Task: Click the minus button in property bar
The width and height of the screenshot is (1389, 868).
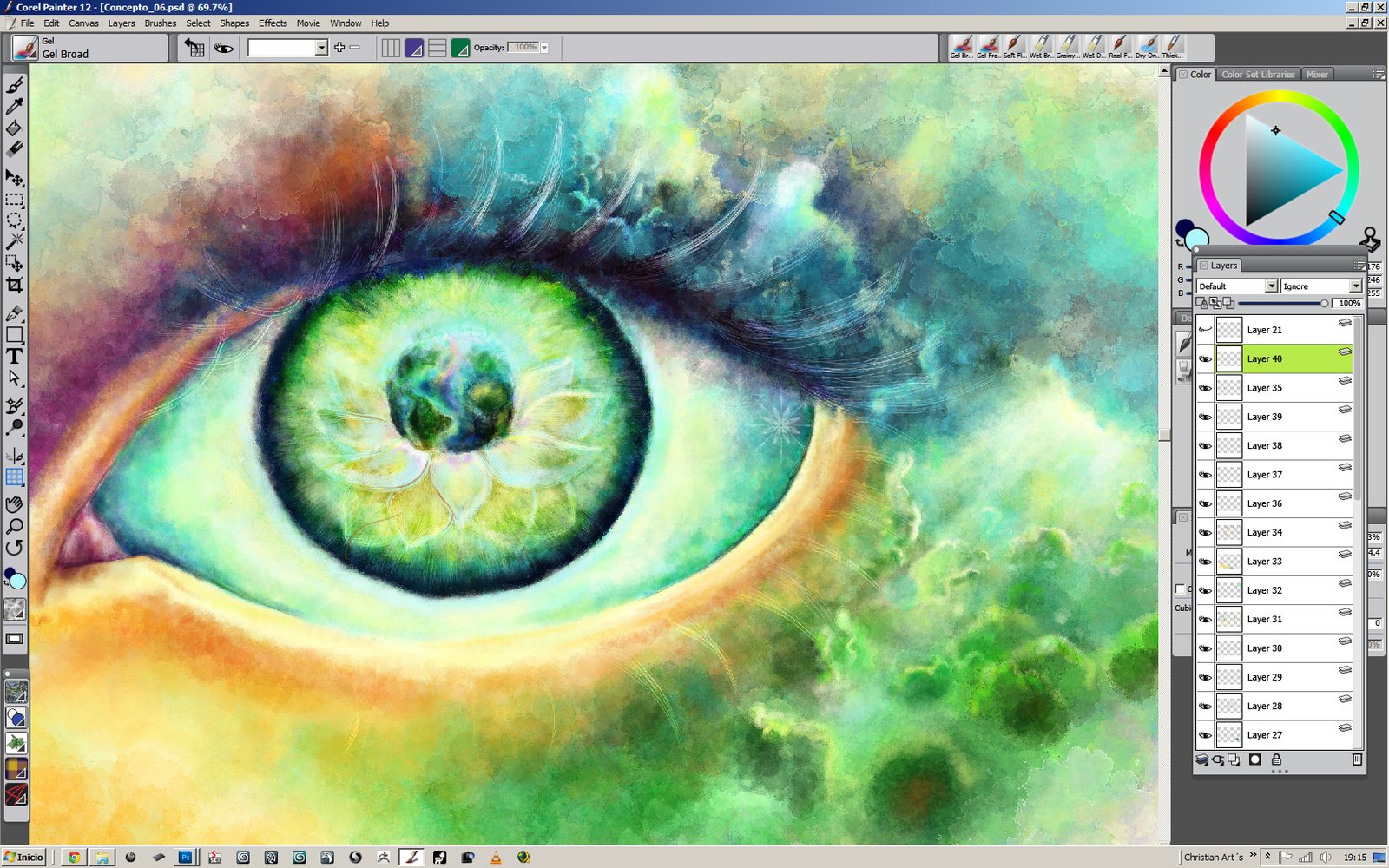Action: [x=354, y=48]
